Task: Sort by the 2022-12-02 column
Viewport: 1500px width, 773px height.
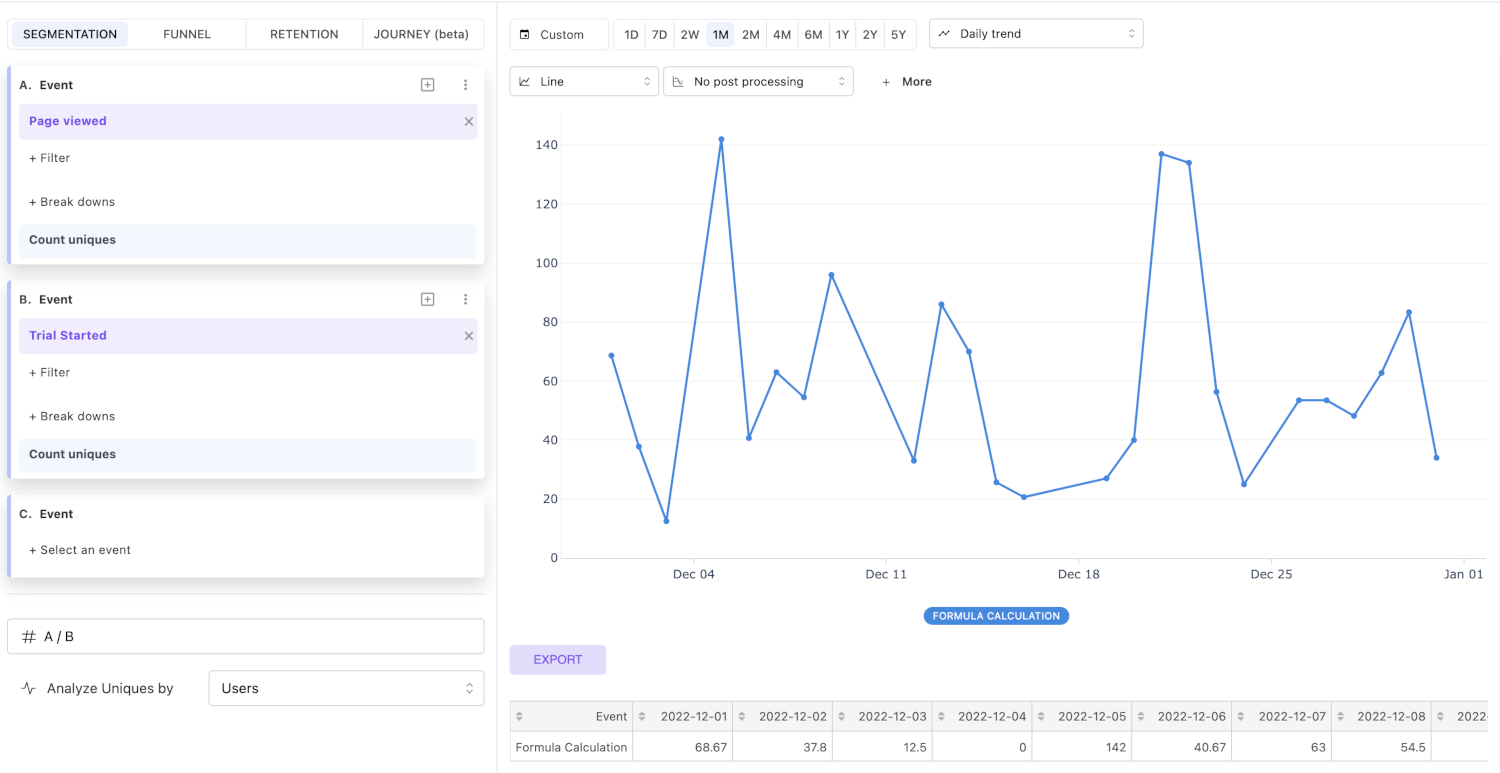Action: pyautogui.click(x=742, y=716)
